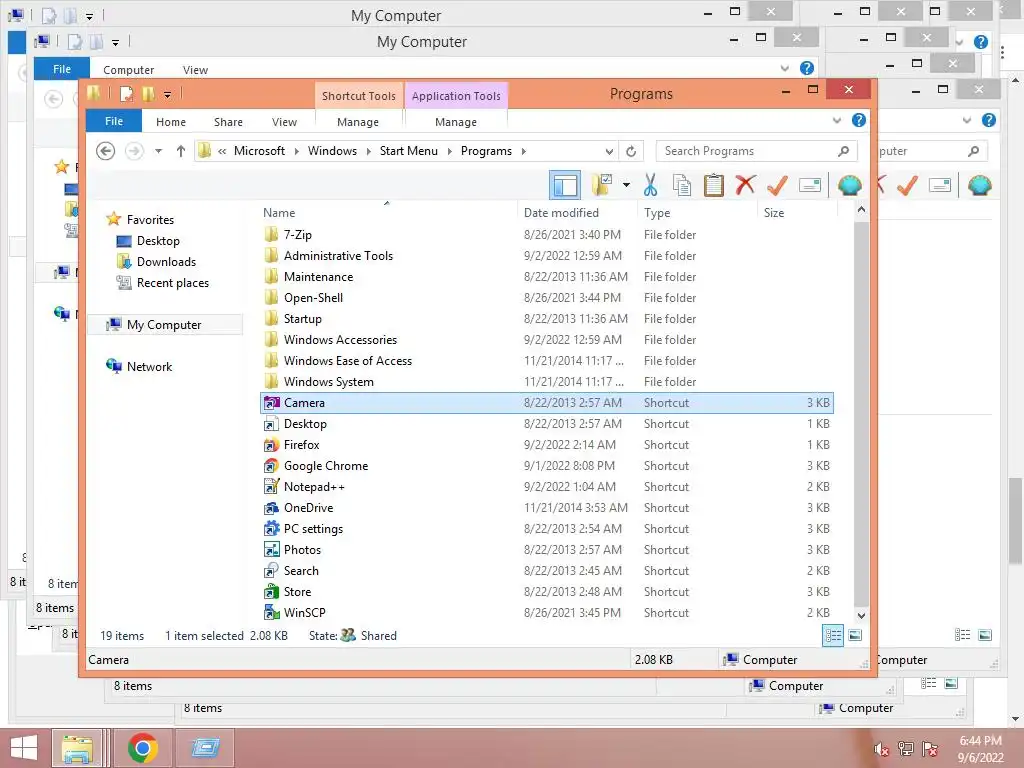Click the Forward navigation arrow
The image size is (1024, 768).
(135, 151)
